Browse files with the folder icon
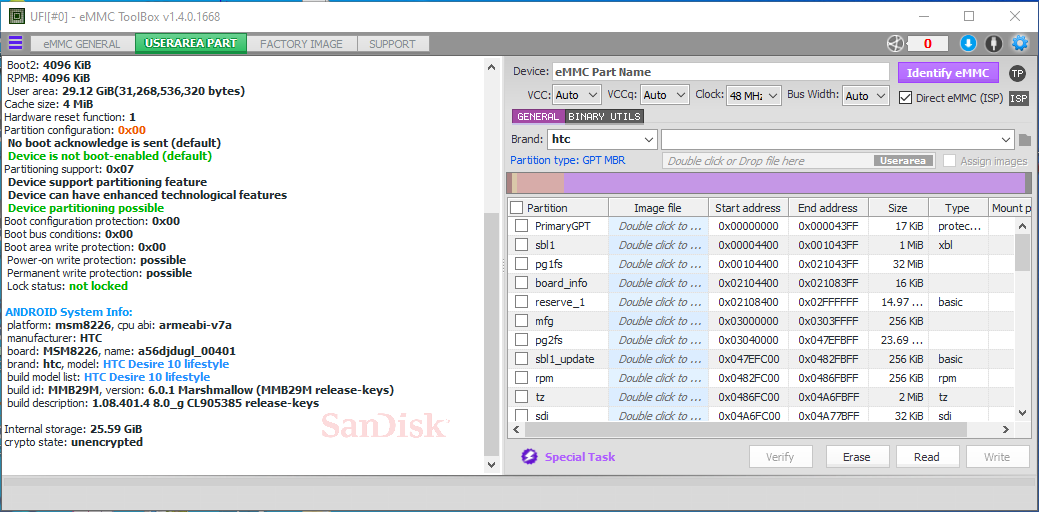 (x=1025, y=140)
